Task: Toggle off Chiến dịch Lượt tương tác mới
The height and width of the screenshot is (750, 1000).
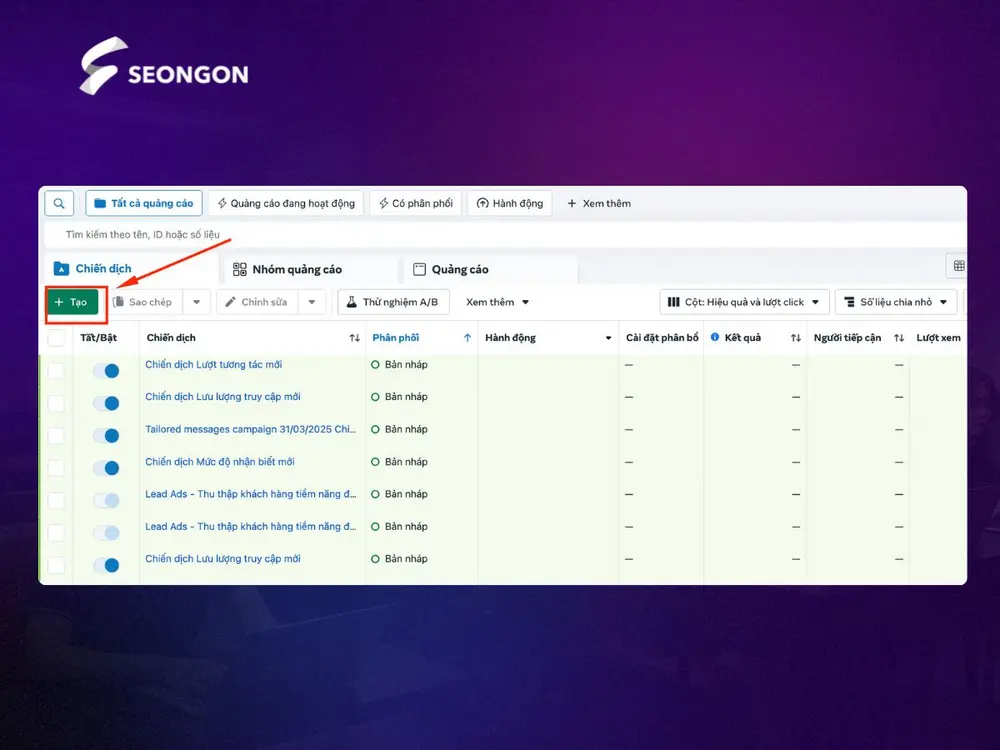Action: click(x=106, y=371)
